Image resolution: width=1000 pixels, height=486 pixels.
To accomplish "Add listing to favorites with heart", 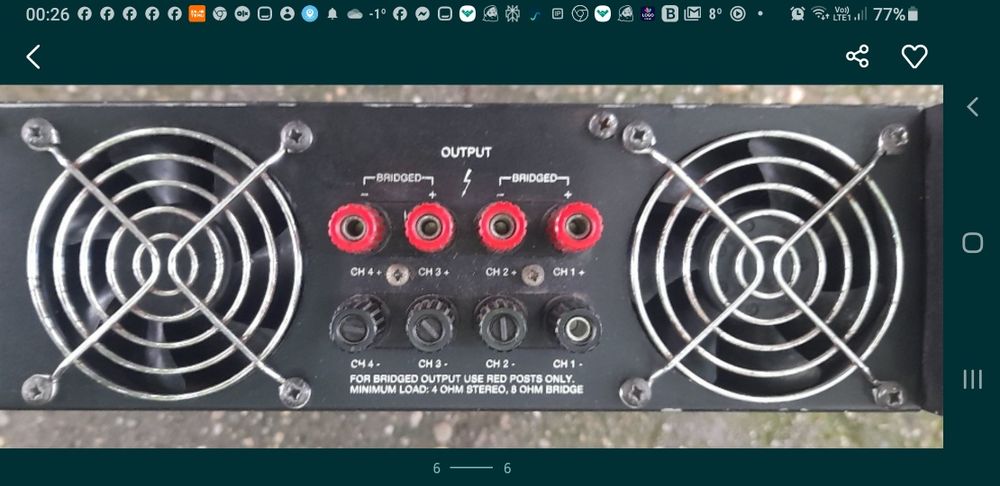I will coord(915,57).
